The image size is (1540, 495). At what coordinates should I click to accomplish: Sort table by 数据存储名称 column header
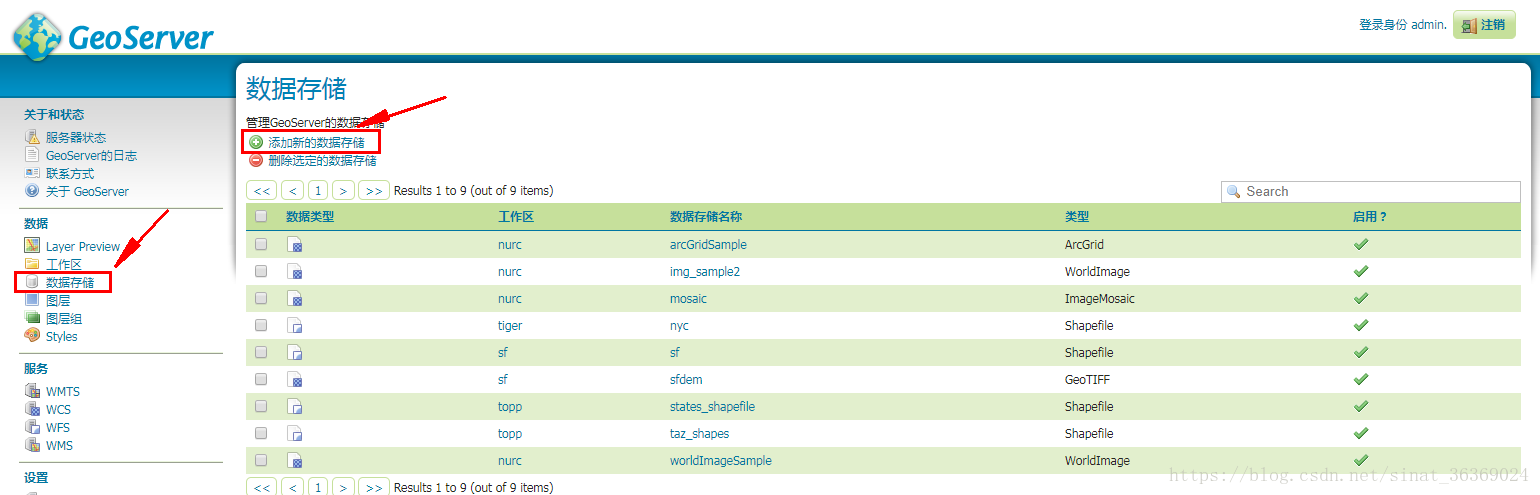[706, 217]
